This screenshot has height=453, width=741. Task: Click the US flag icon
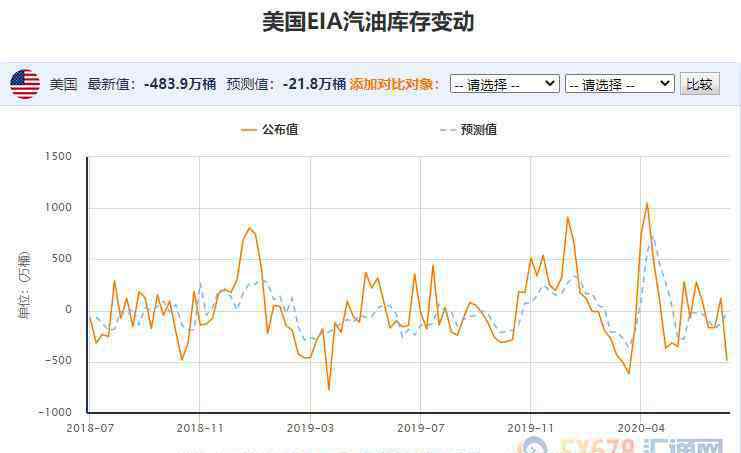25,84
